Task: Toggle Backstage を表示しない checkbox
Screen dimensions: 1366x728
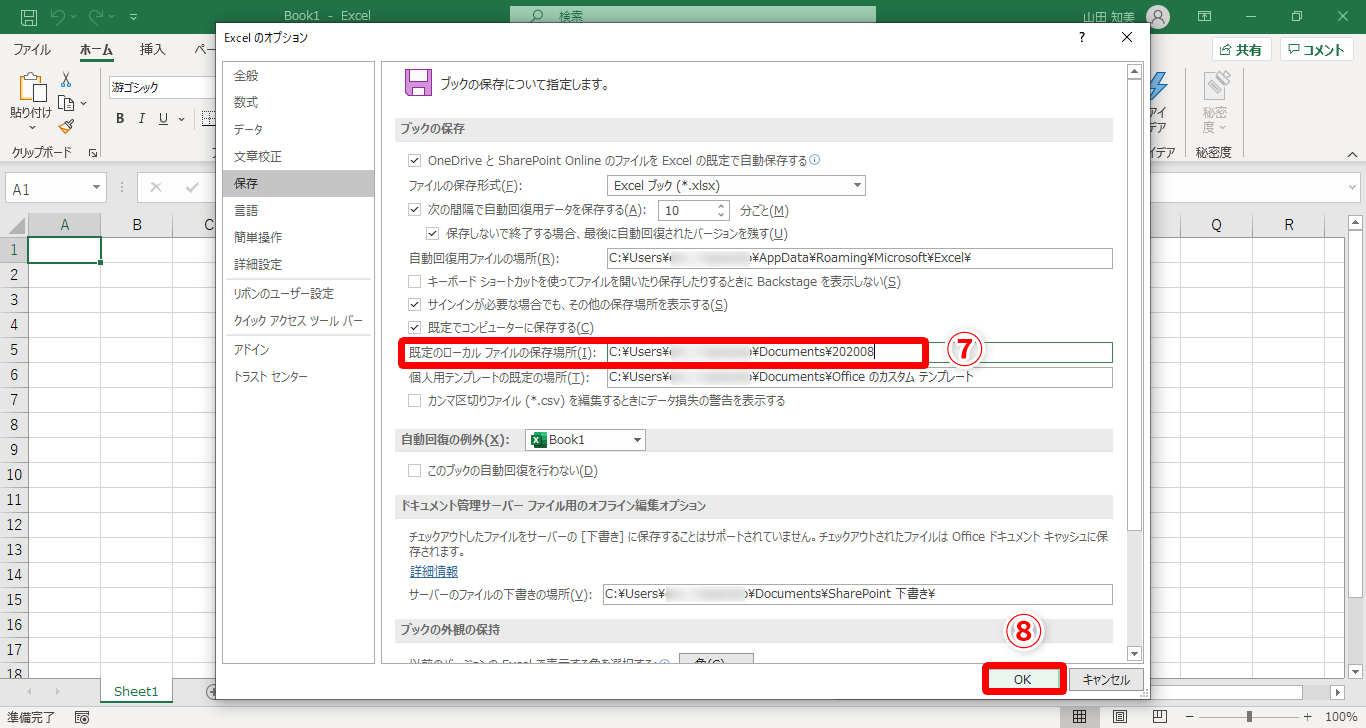Action: coord(415,282)
